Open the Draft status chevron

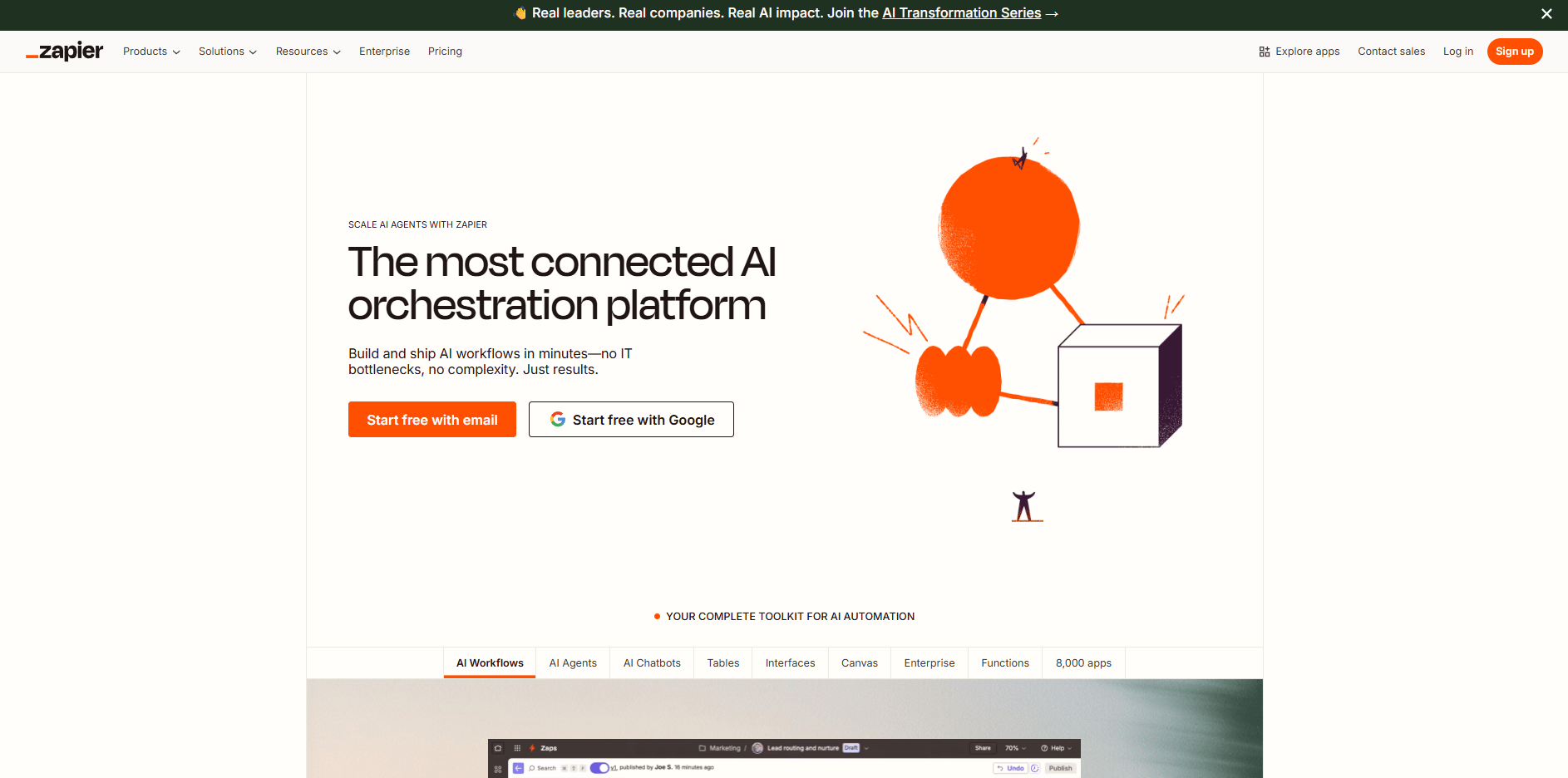(x=865, y=748)
